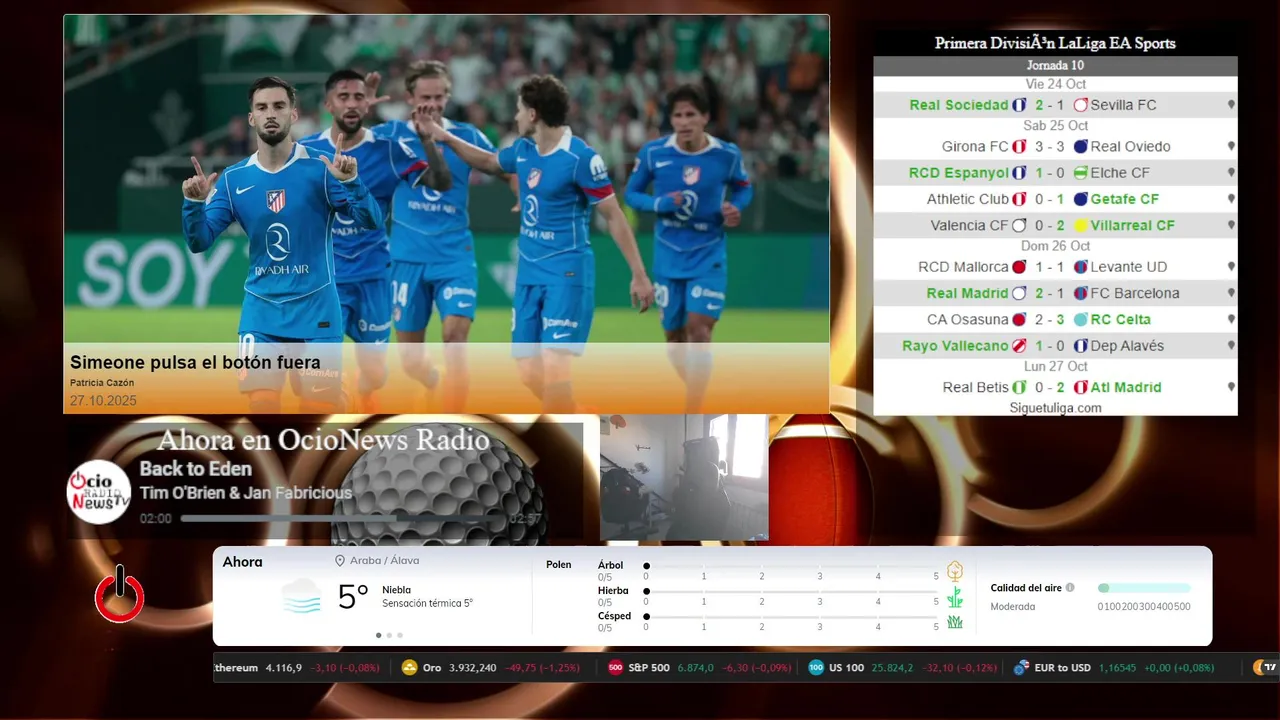
Task: Click author name Patricia Cazón
Action: [102, 383]
